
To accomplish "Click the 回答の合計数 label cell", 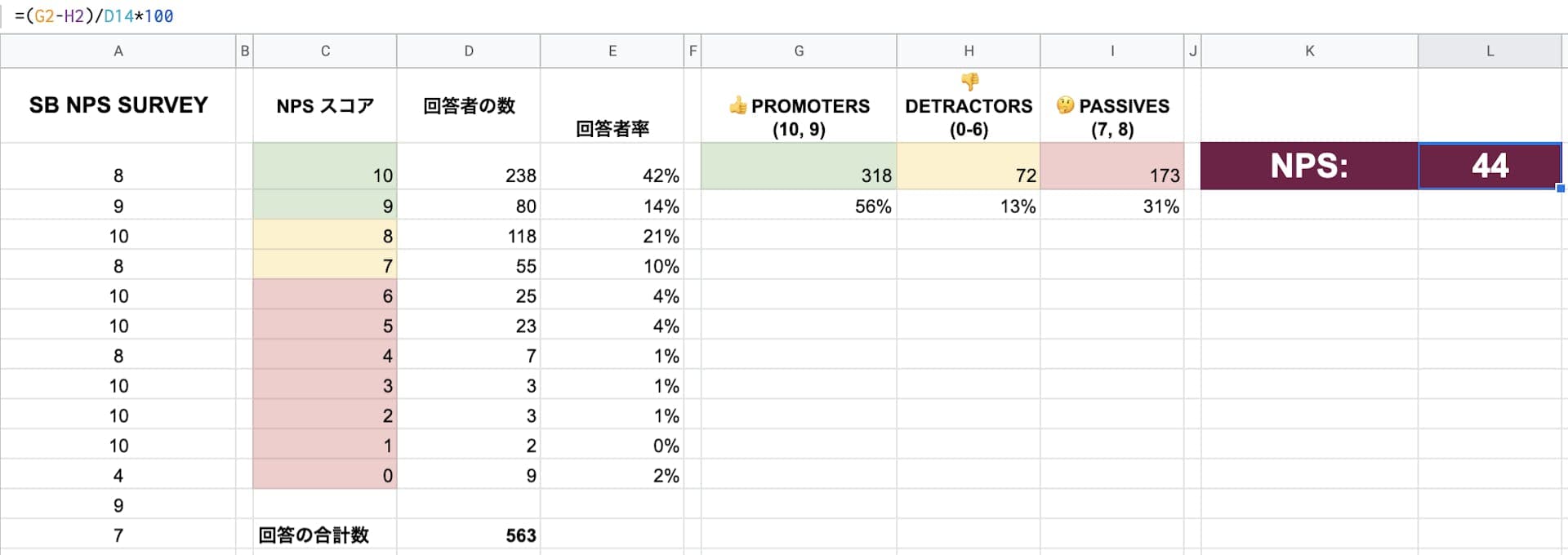I will coord(324,535).
